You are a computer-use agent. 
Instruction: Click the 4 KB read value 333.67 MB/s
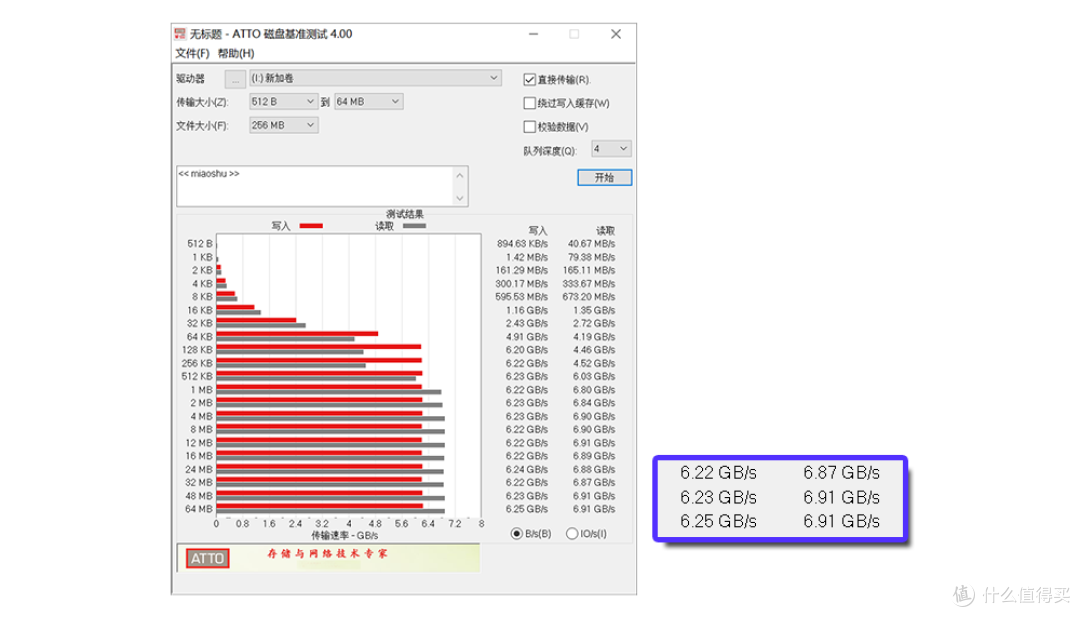(x=590, y=284)
